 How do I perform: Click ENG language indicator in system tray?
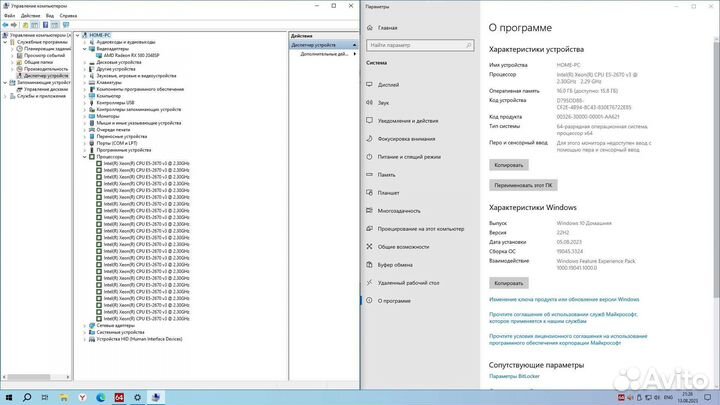(668, 397)
